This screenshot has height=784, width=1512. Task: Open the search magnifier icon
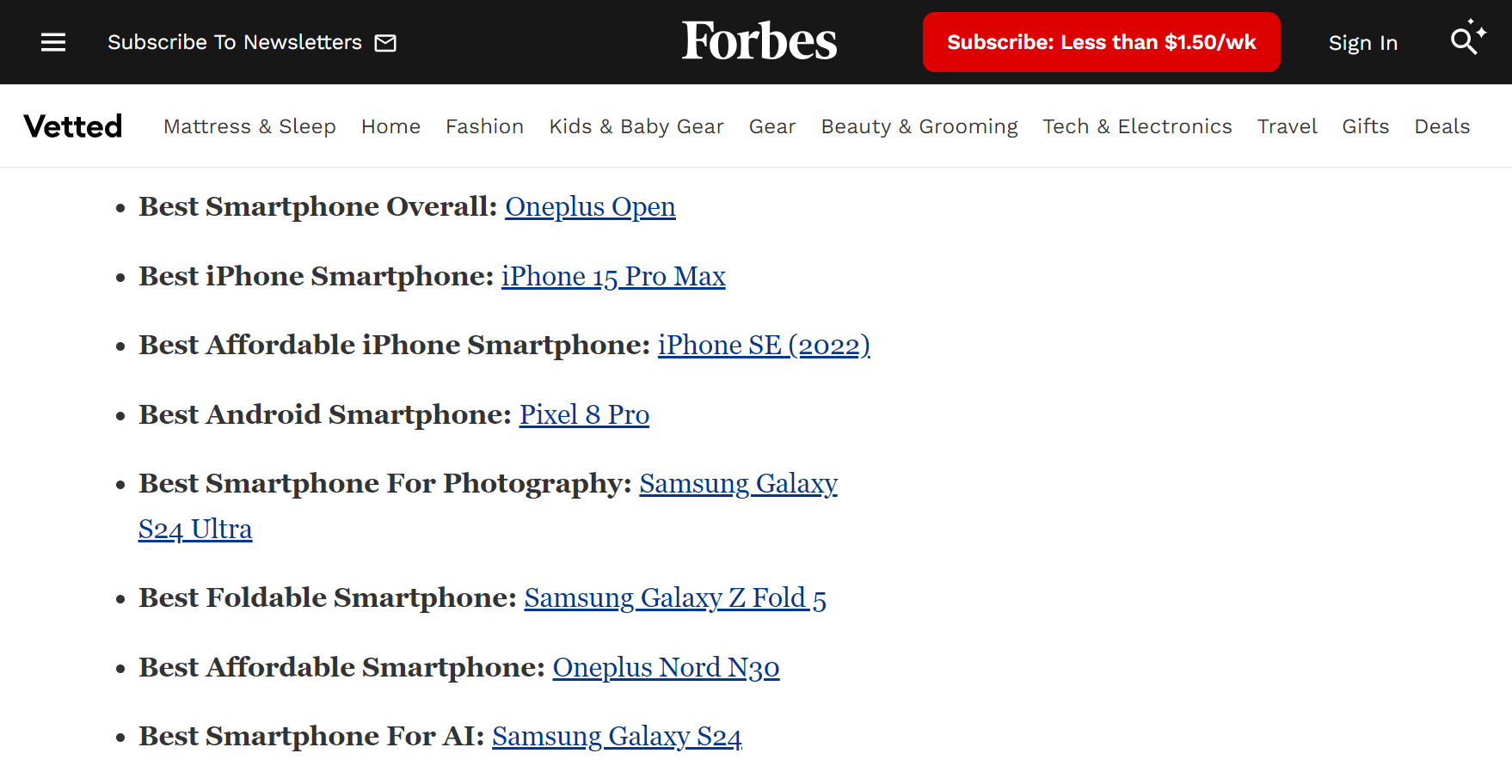(1463, 40)
